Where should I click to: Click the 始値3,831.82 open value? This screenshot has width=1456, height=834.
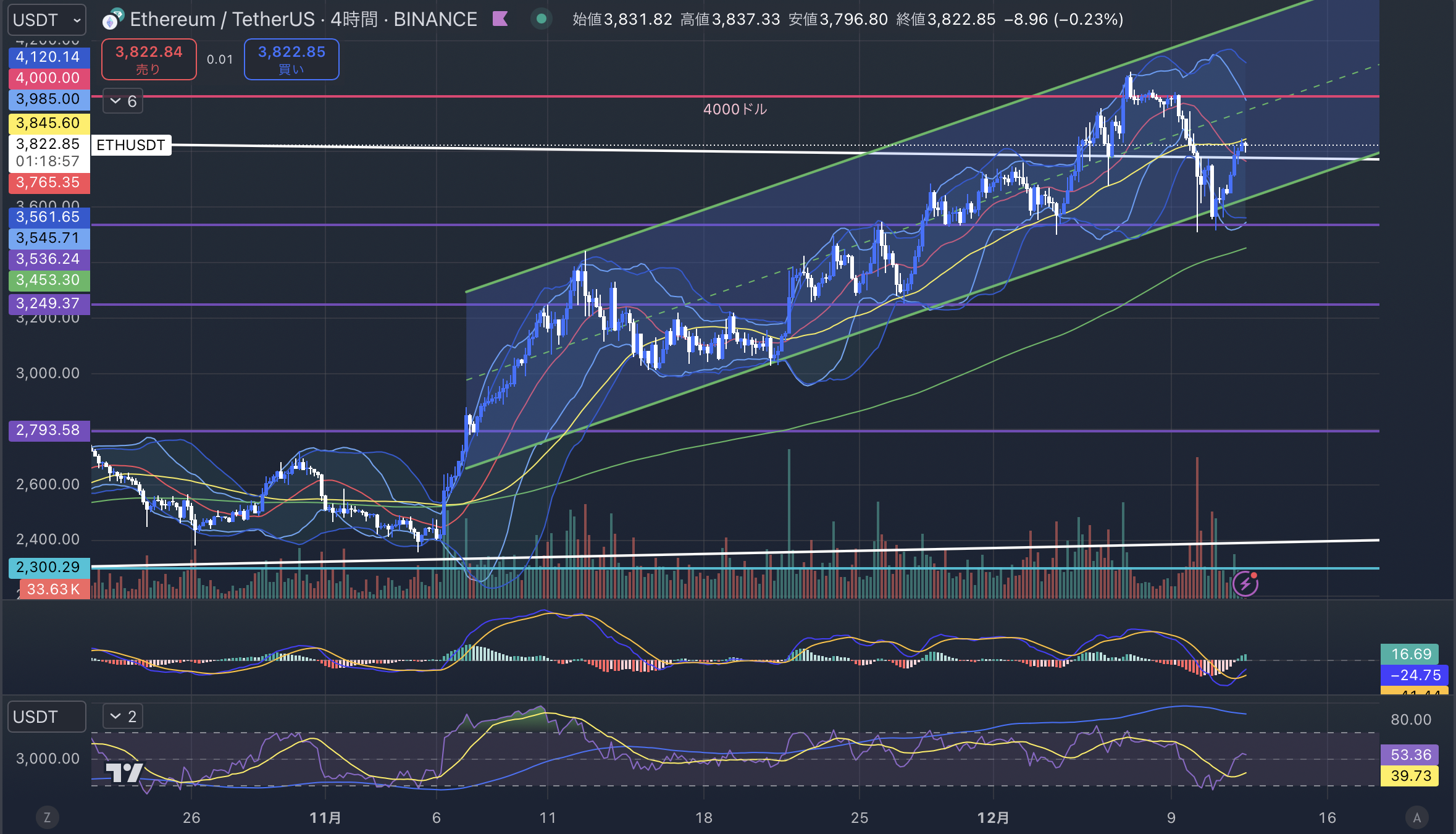coord(622,20)
